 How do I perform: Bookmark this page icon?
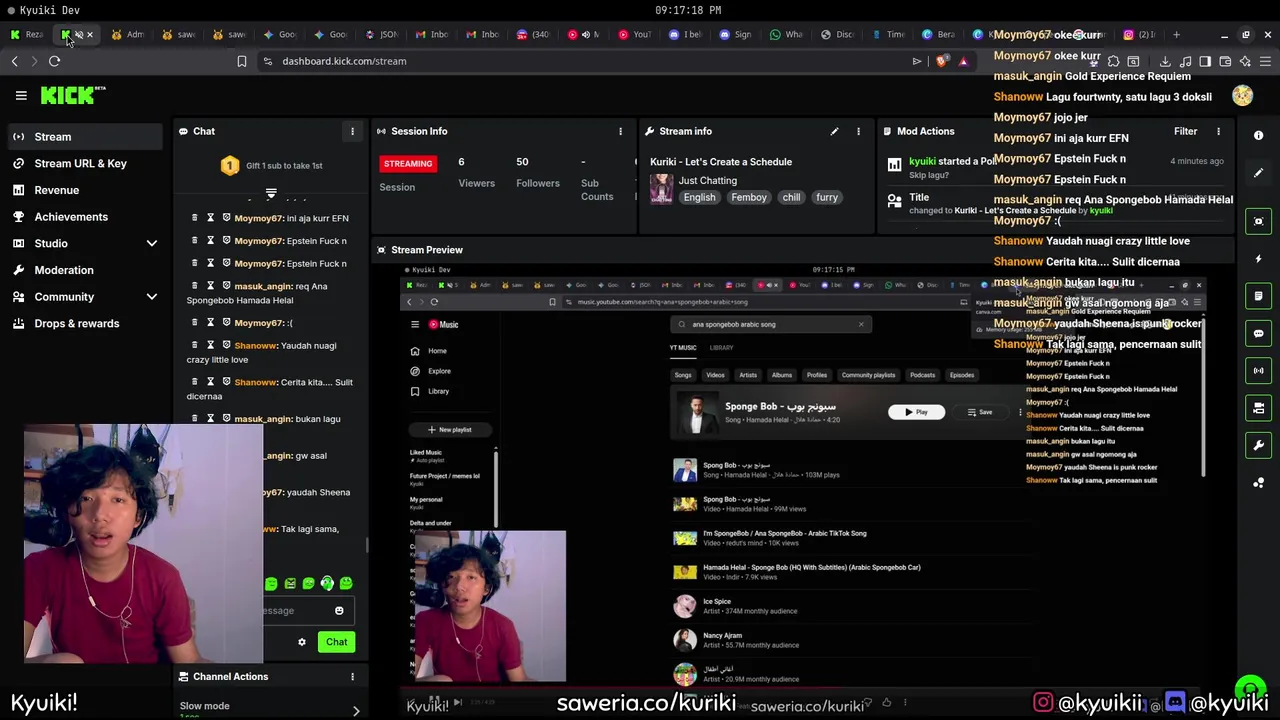241,61
